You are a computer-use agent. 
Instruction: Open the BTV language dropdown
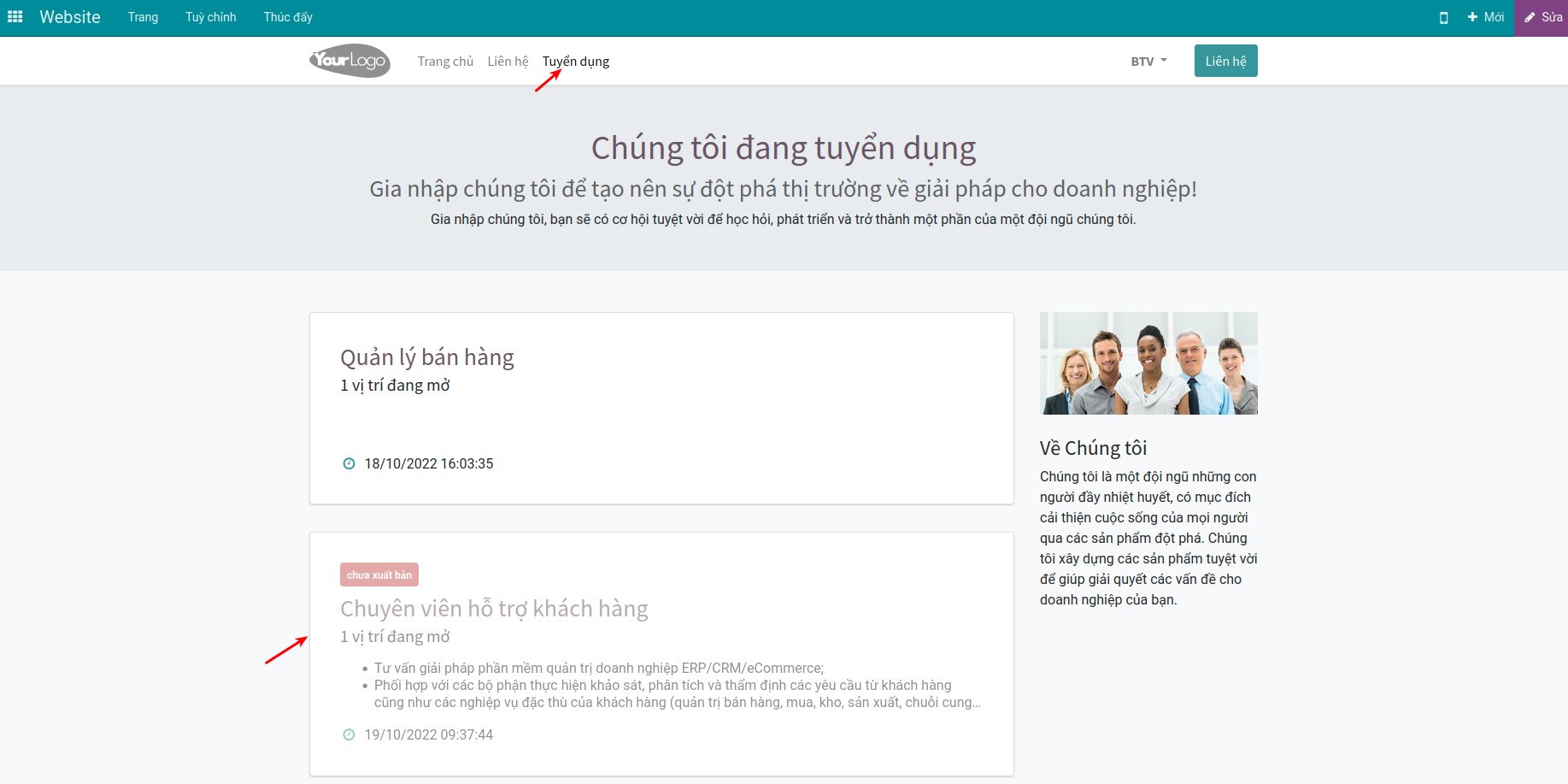(1148, 60)
